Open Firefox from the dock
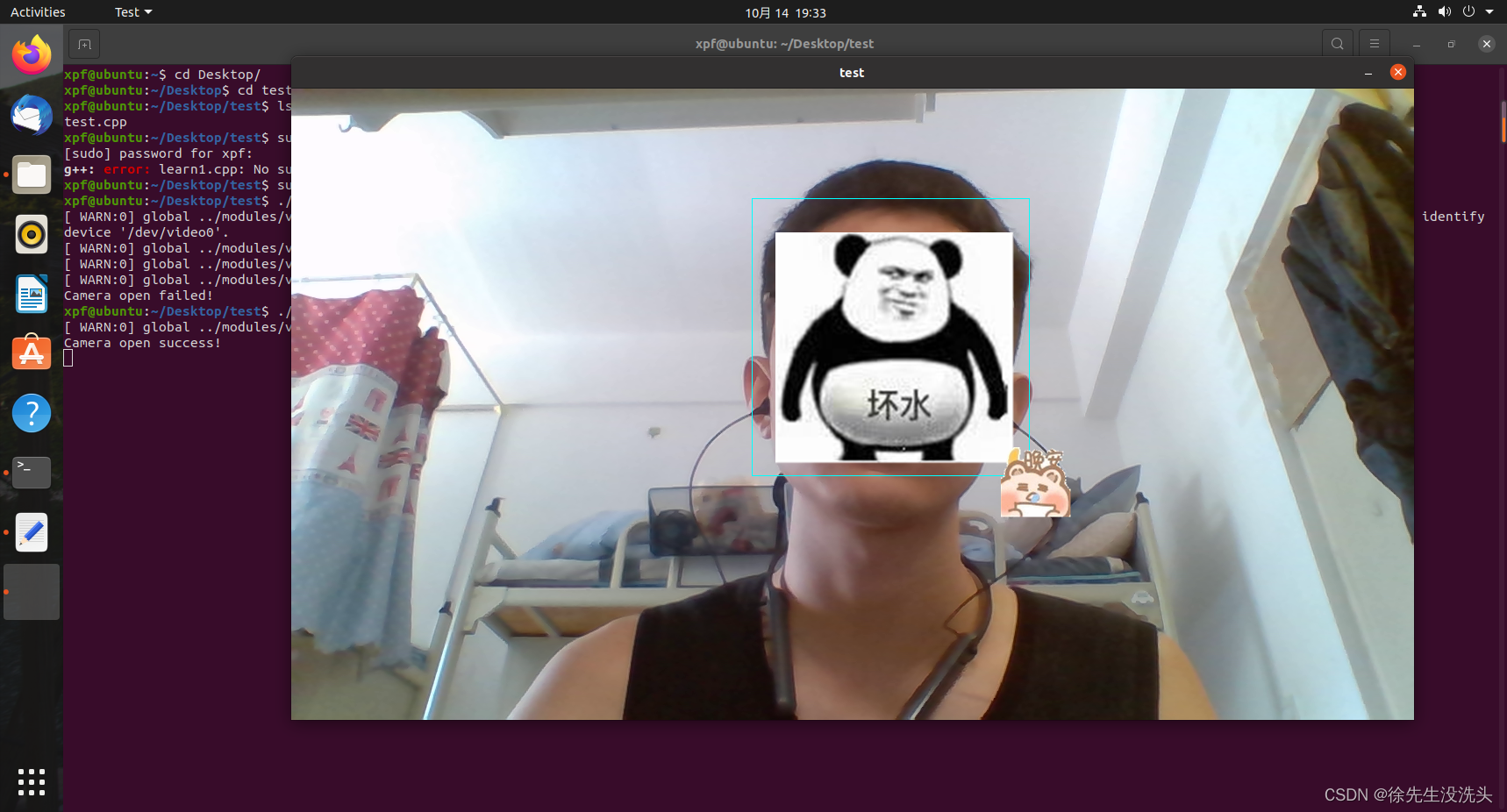 pos(32,55)
